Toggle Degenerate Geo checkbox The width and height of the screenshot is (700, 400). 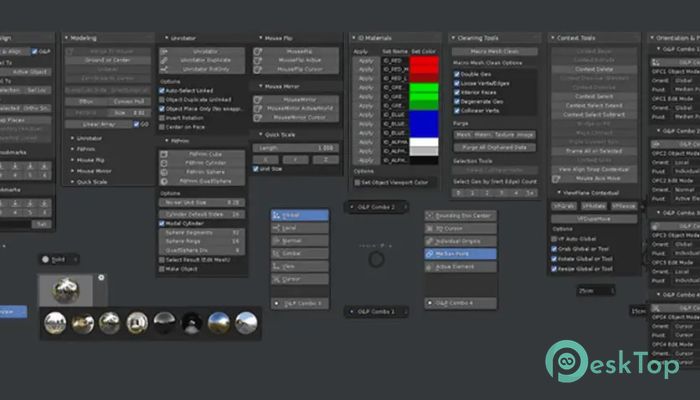pos(457,101)
